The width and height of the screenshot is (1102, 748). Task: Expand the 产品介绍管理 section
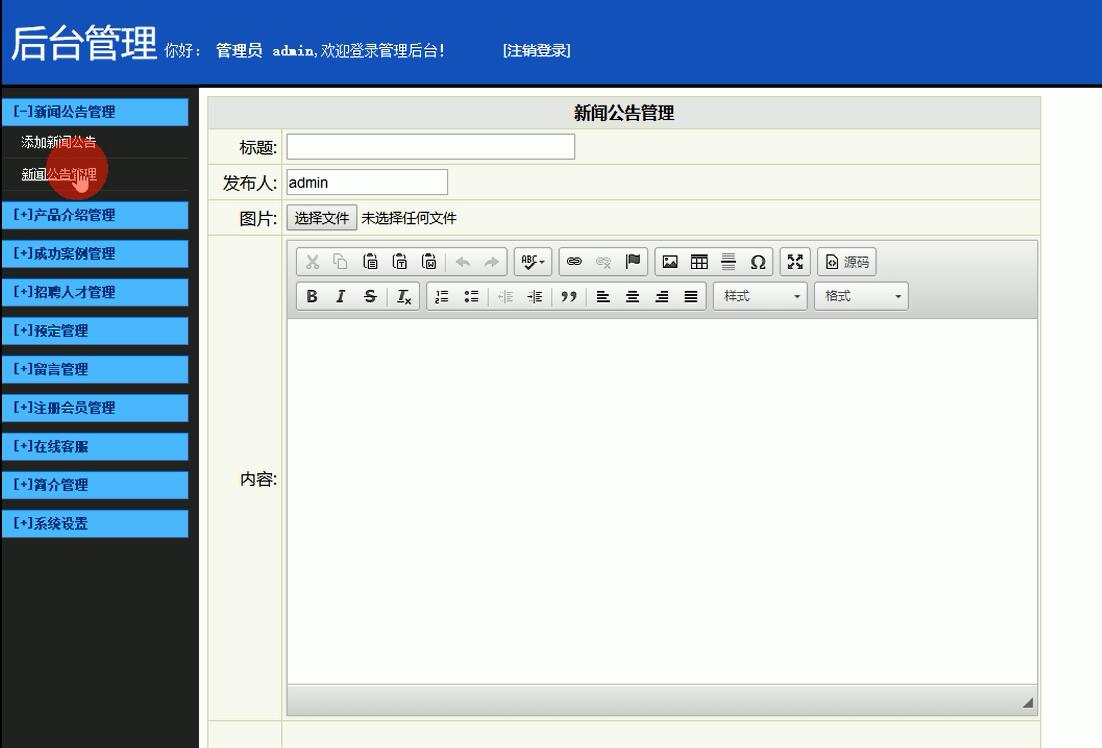coord(95,215)
